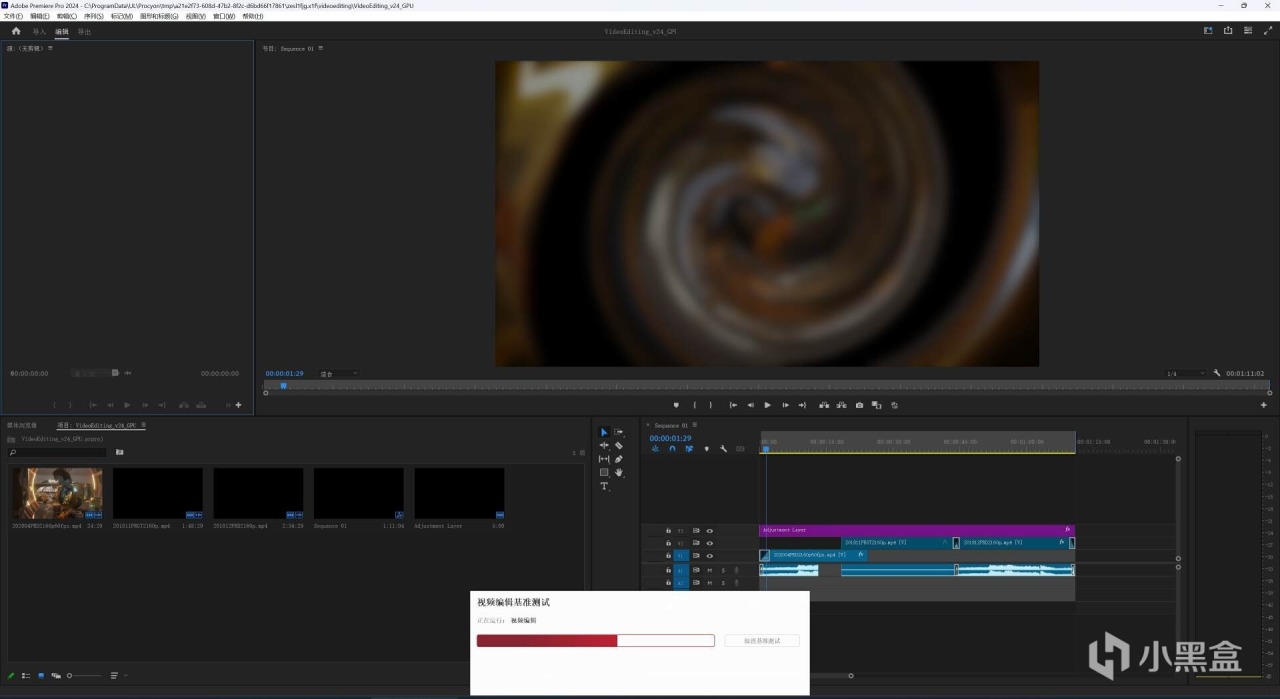Toggle lock on the top video track

point(669,531)
